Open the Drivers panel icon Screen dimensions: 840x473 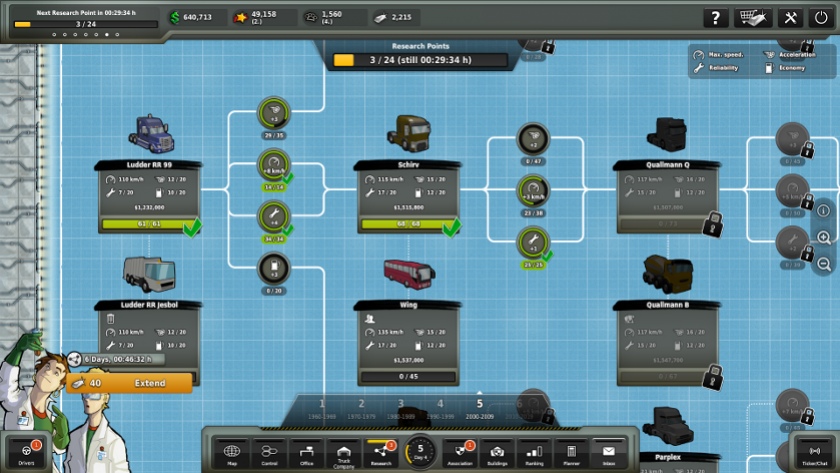pos(26,453)
